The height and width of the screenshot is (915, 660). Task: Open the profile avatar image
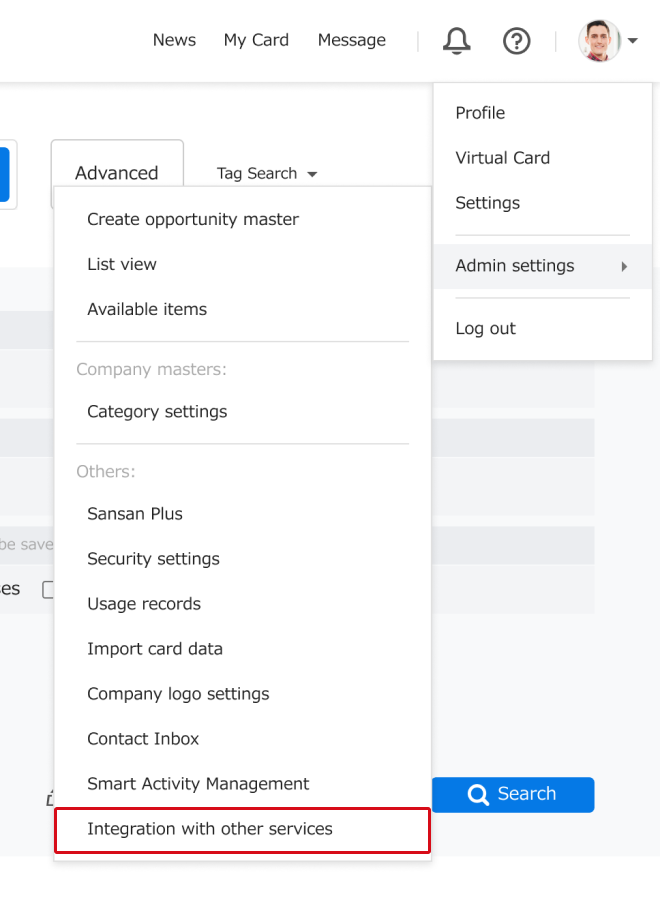click(599, 41)
